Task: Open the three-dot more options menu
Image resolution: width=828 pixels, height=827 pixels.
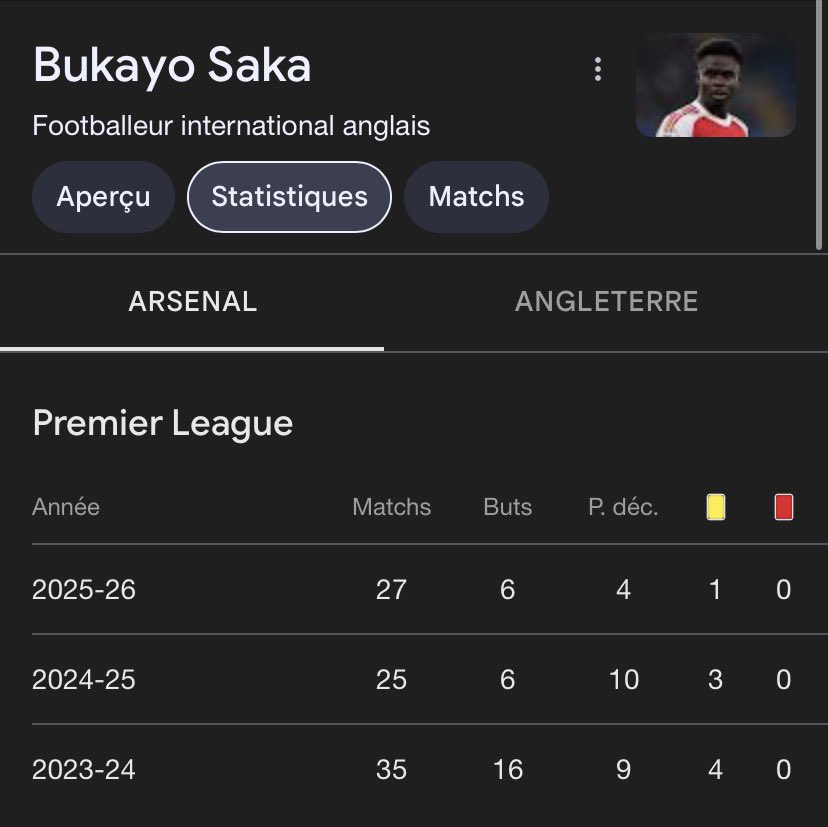Action: (x=598, y=69)
